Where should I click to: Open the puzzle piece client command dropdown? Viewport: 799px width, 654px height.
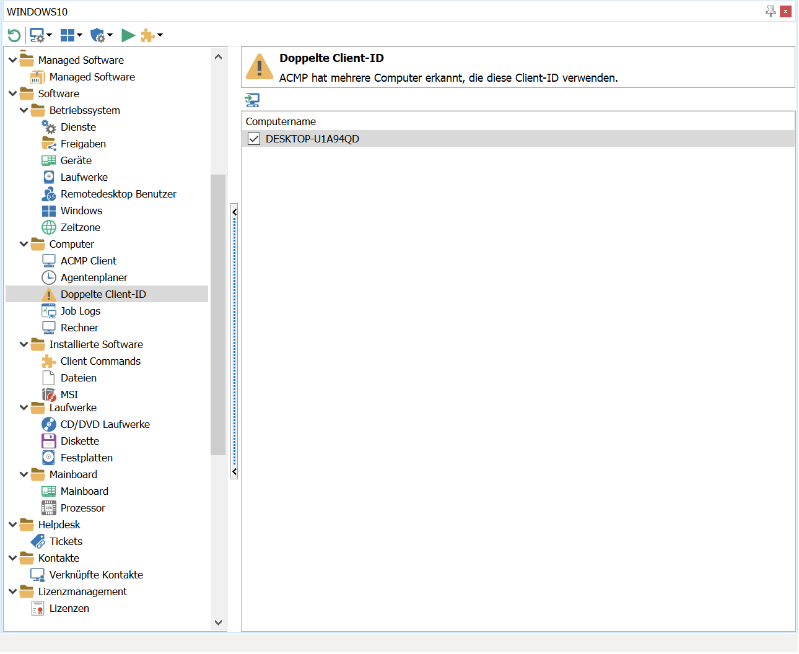point(151,35)
